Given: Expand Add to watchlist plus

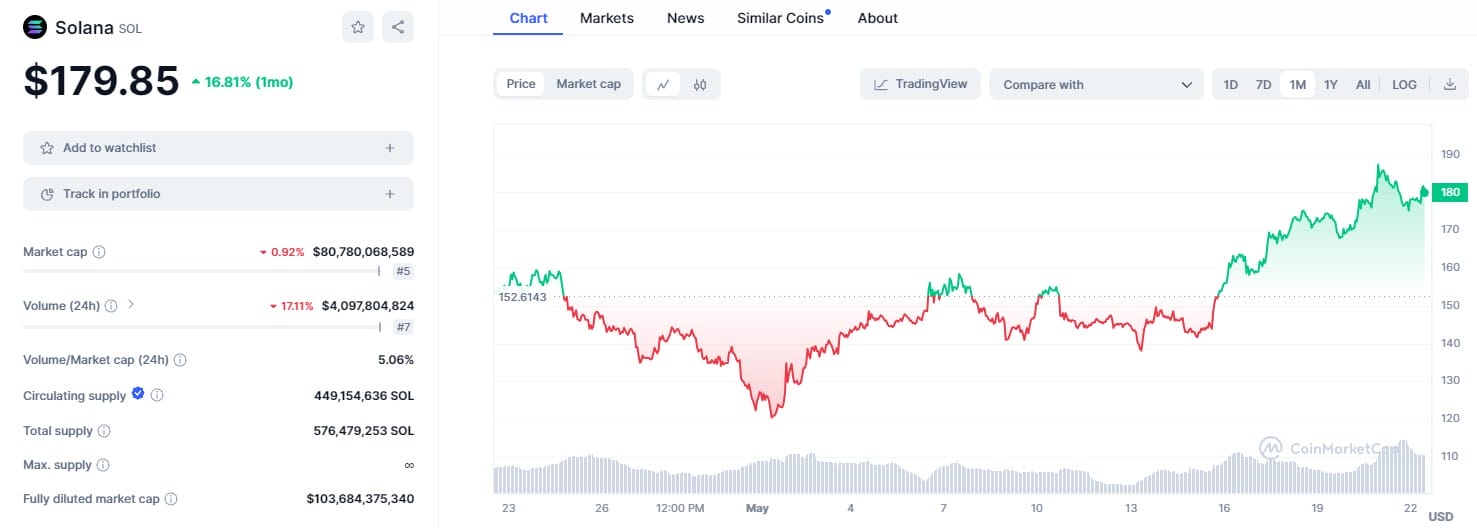Looking at the screenshot, I should pos(390,148).
